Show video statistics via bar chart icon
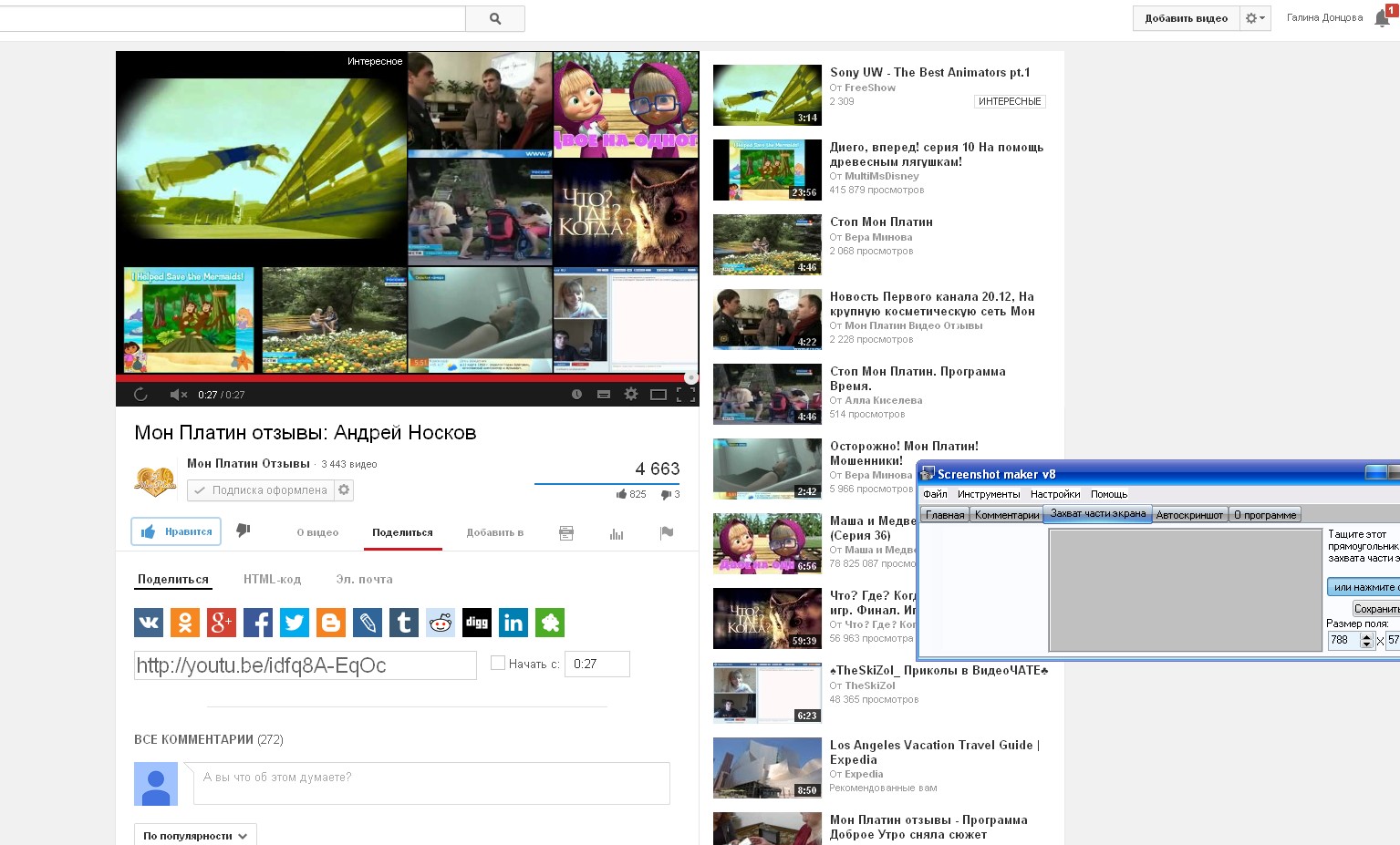Image resolution: width=1400 pixels, height=845 pixels. coord(617,533)
